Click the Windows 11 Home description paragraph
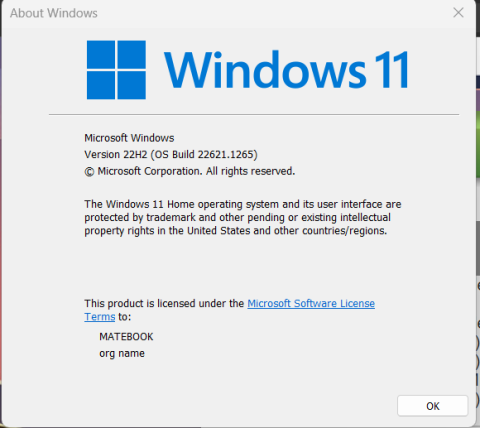 243,217
